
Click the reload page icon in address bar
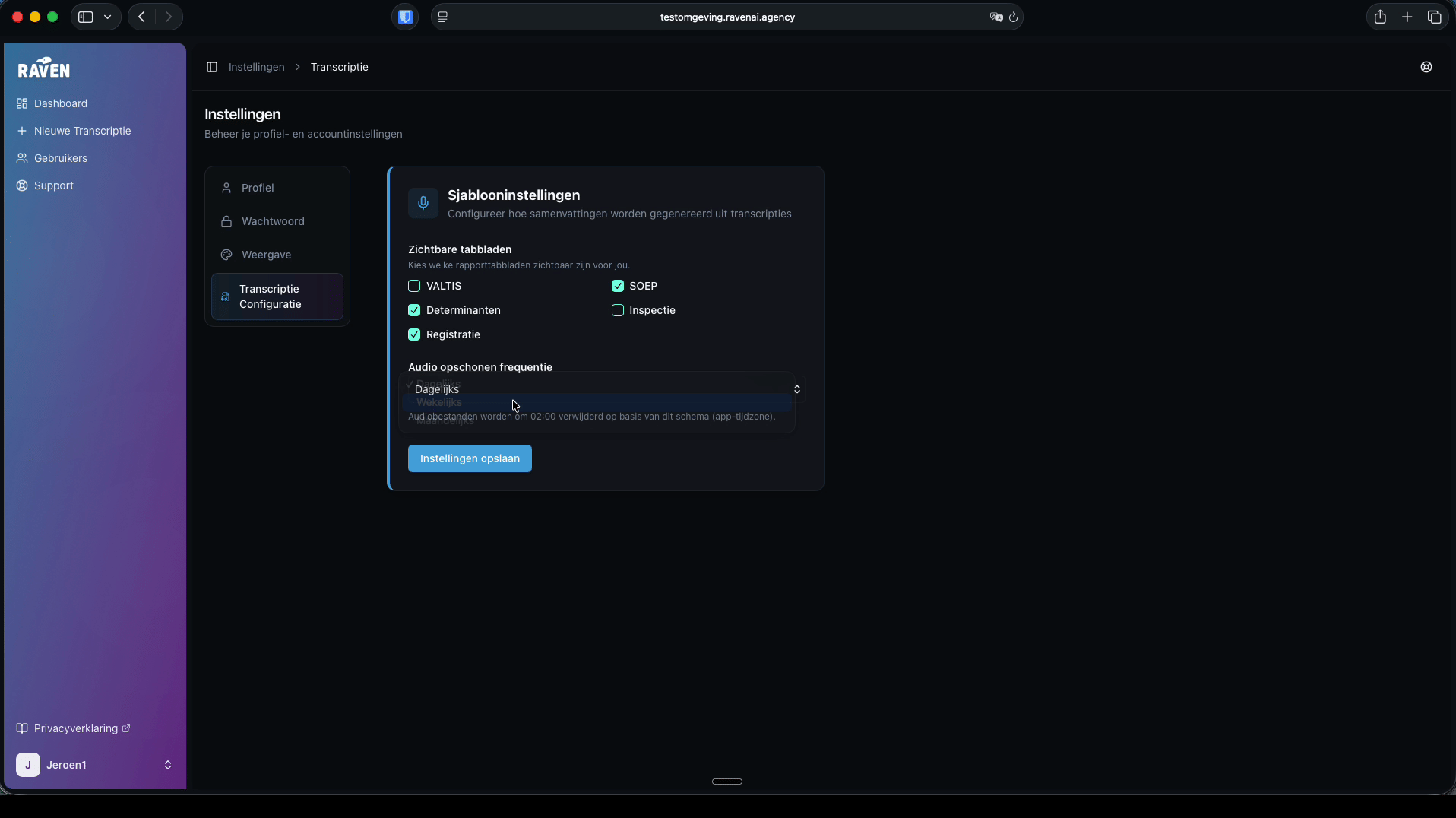[1013, 17]
